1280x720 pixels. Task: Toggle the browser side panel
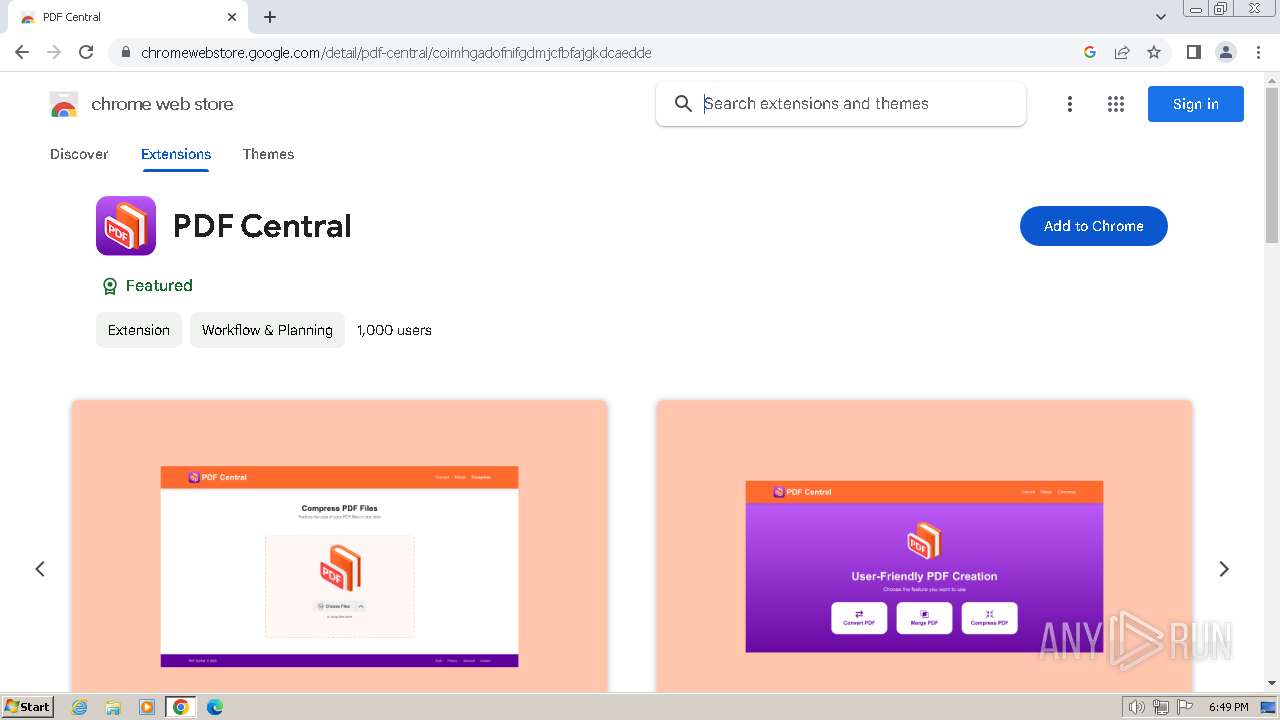1194,52
